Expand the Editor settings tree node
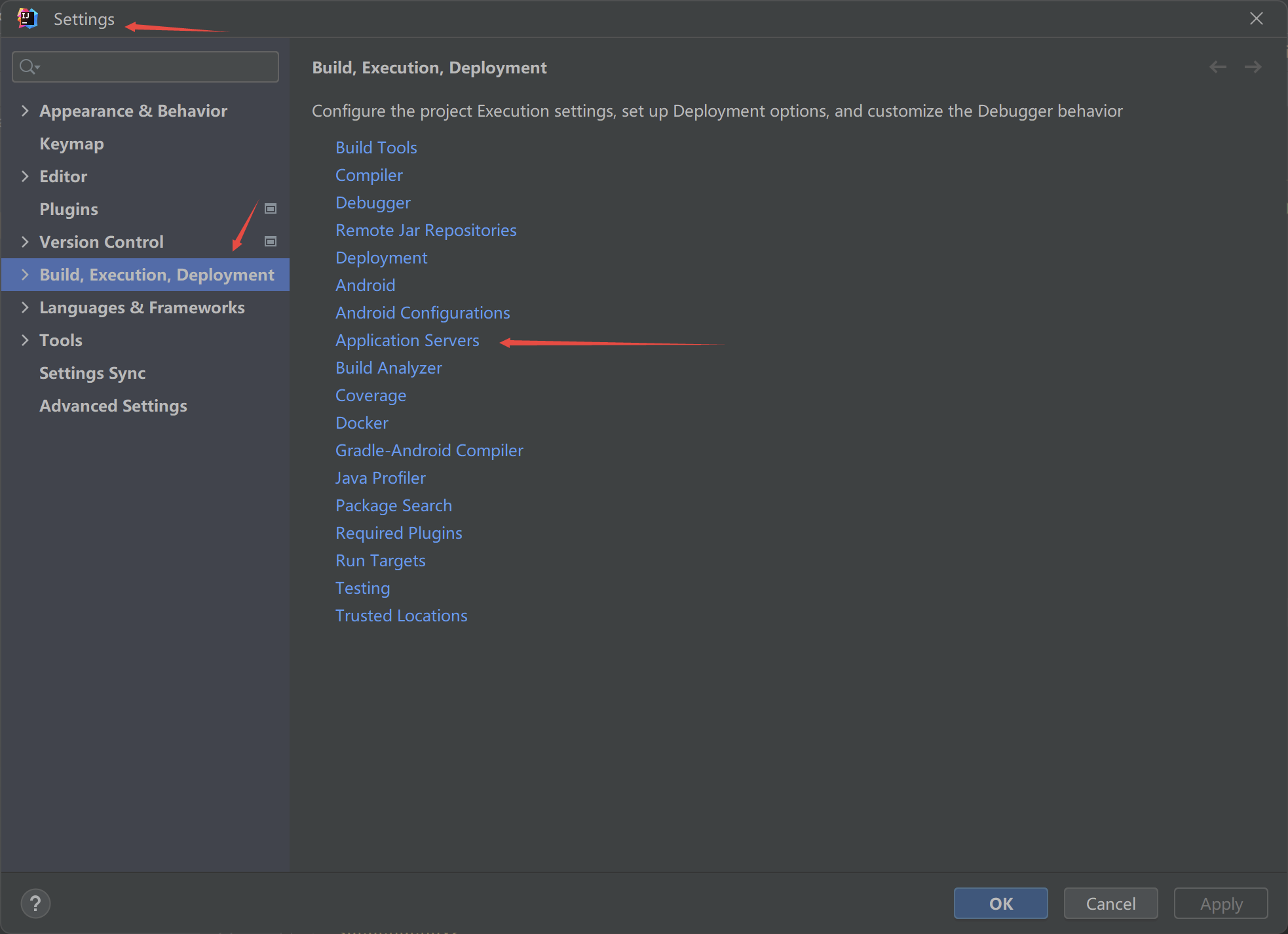The image size is (1288, 934). [25, 176]
